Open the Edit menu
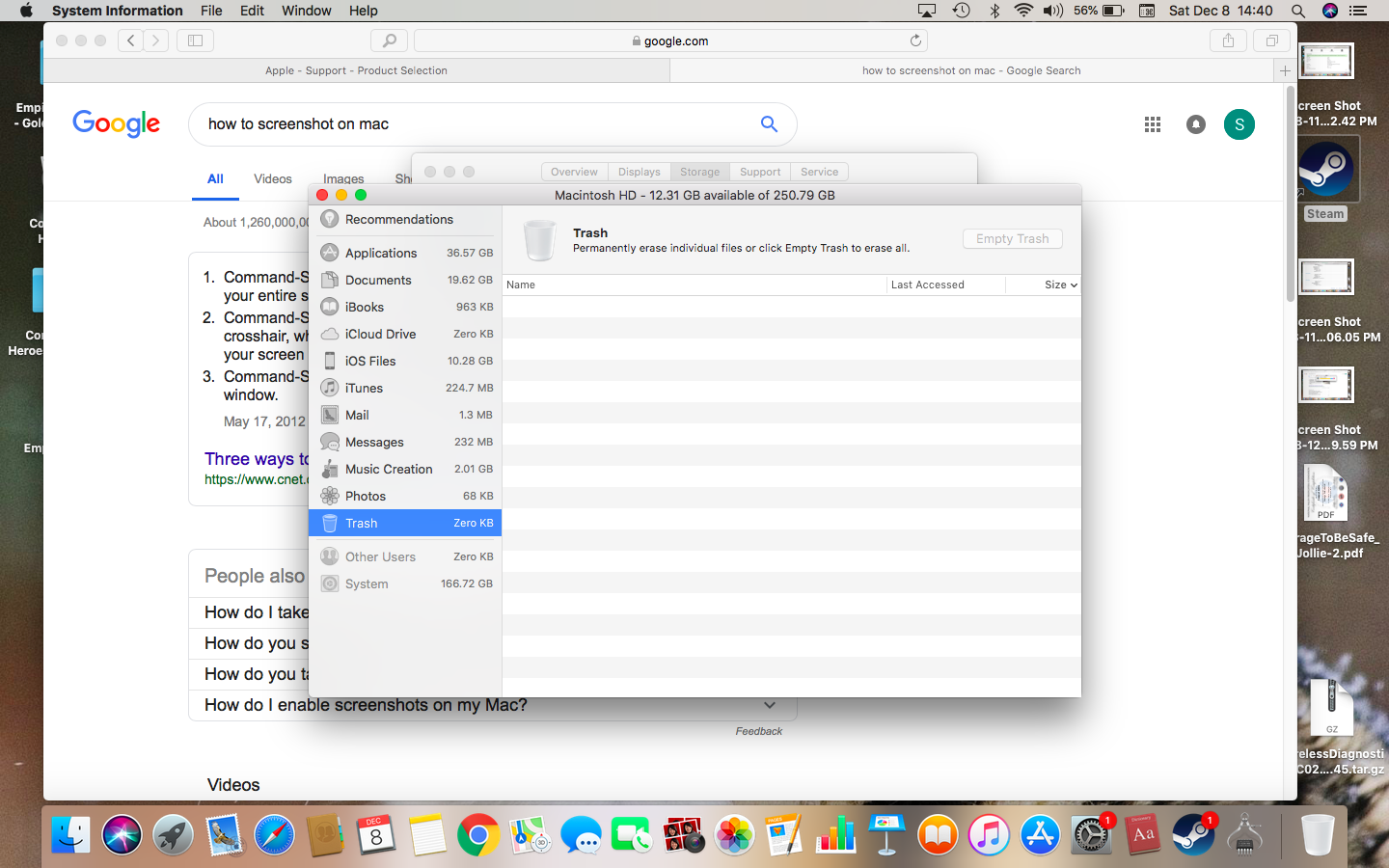 [252, 11]
